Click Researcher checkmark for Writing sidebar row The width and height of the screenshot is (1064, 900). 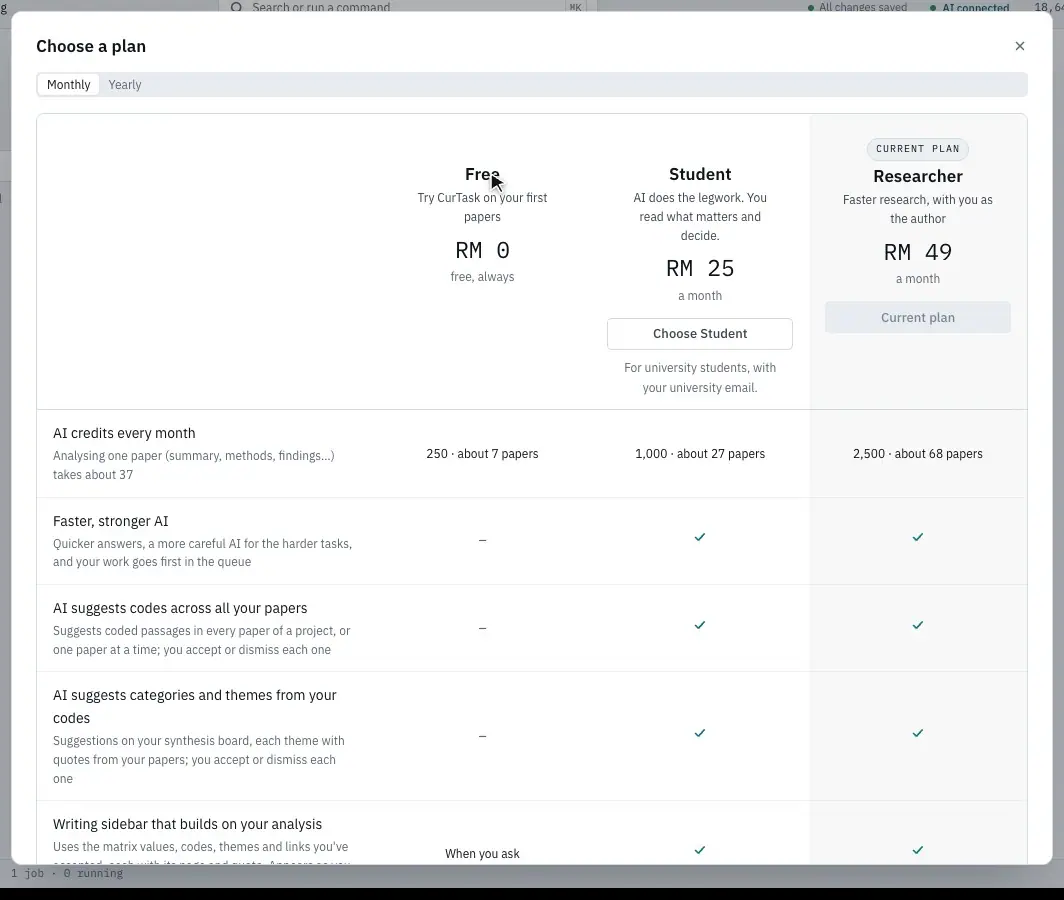pyautogui.click(x=917, y=850)
